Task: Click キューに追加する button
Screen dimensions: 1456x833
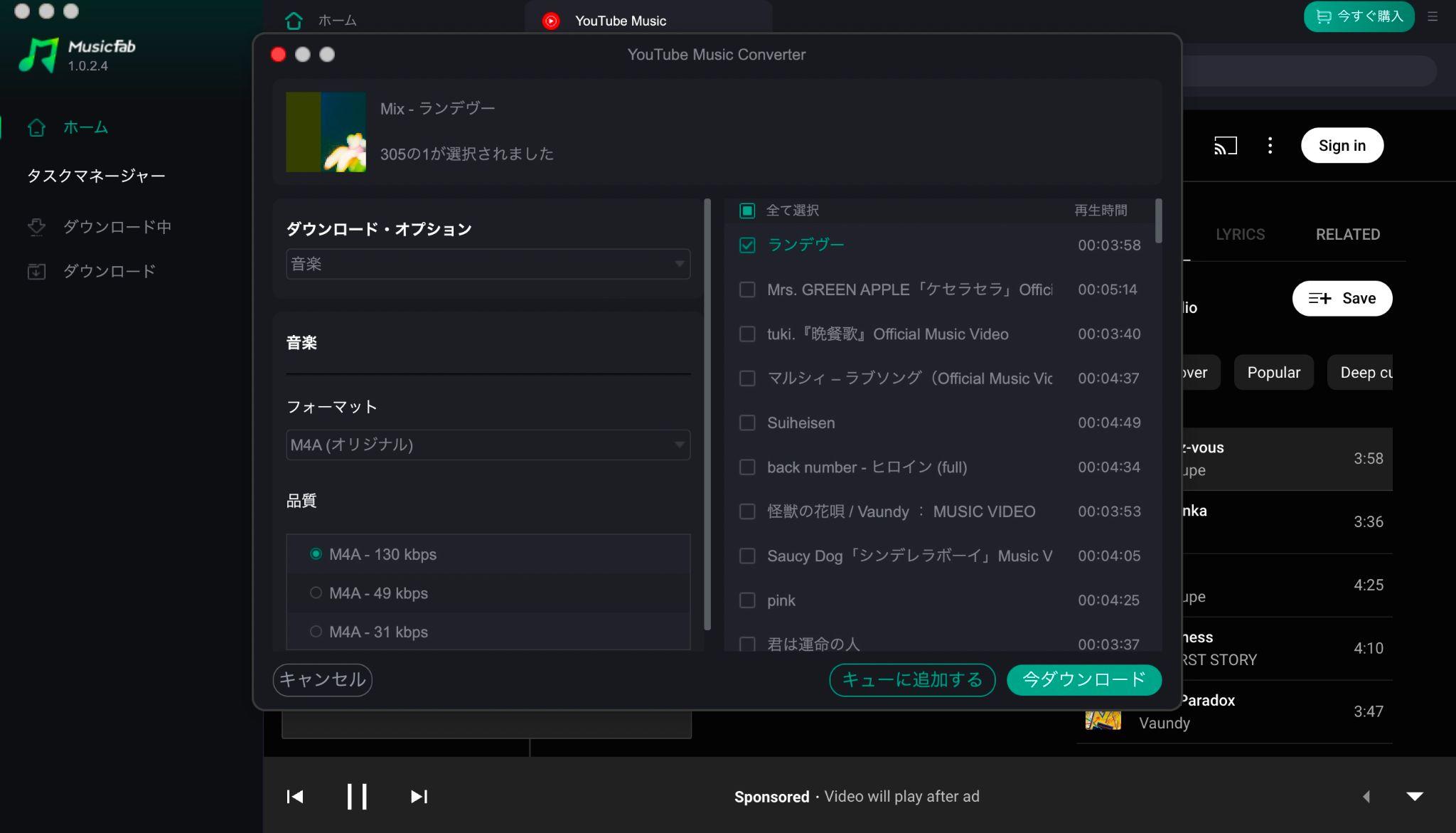Action: click(912, 679)
